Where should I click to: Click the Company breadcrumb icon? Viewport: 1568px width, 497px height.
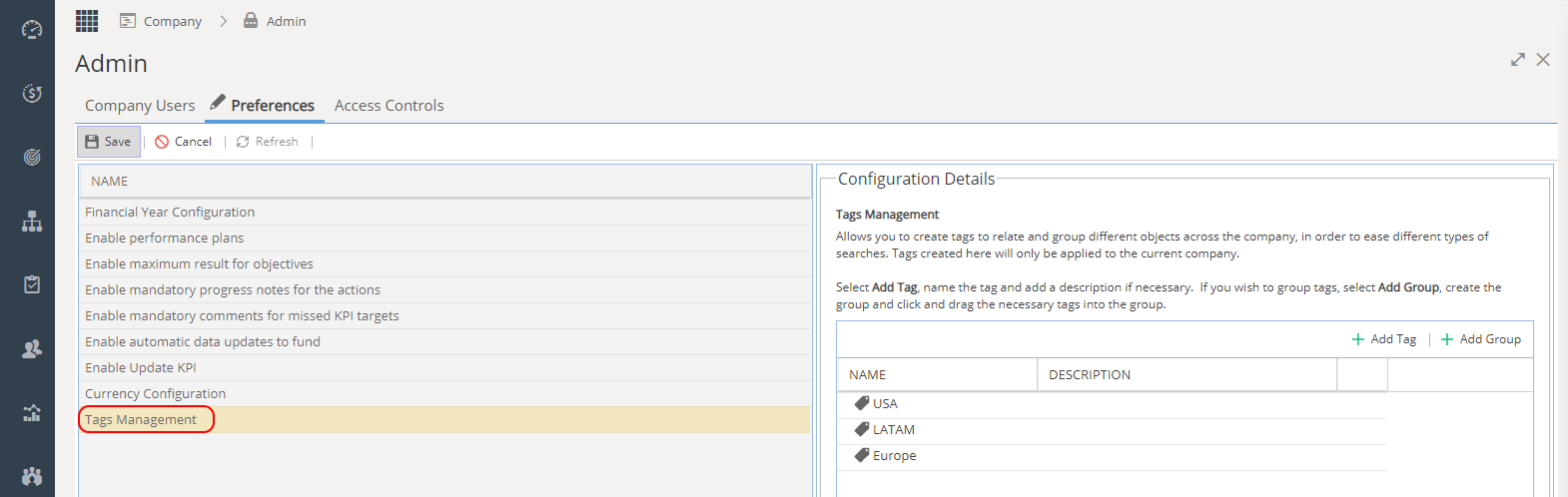point(128,21)
